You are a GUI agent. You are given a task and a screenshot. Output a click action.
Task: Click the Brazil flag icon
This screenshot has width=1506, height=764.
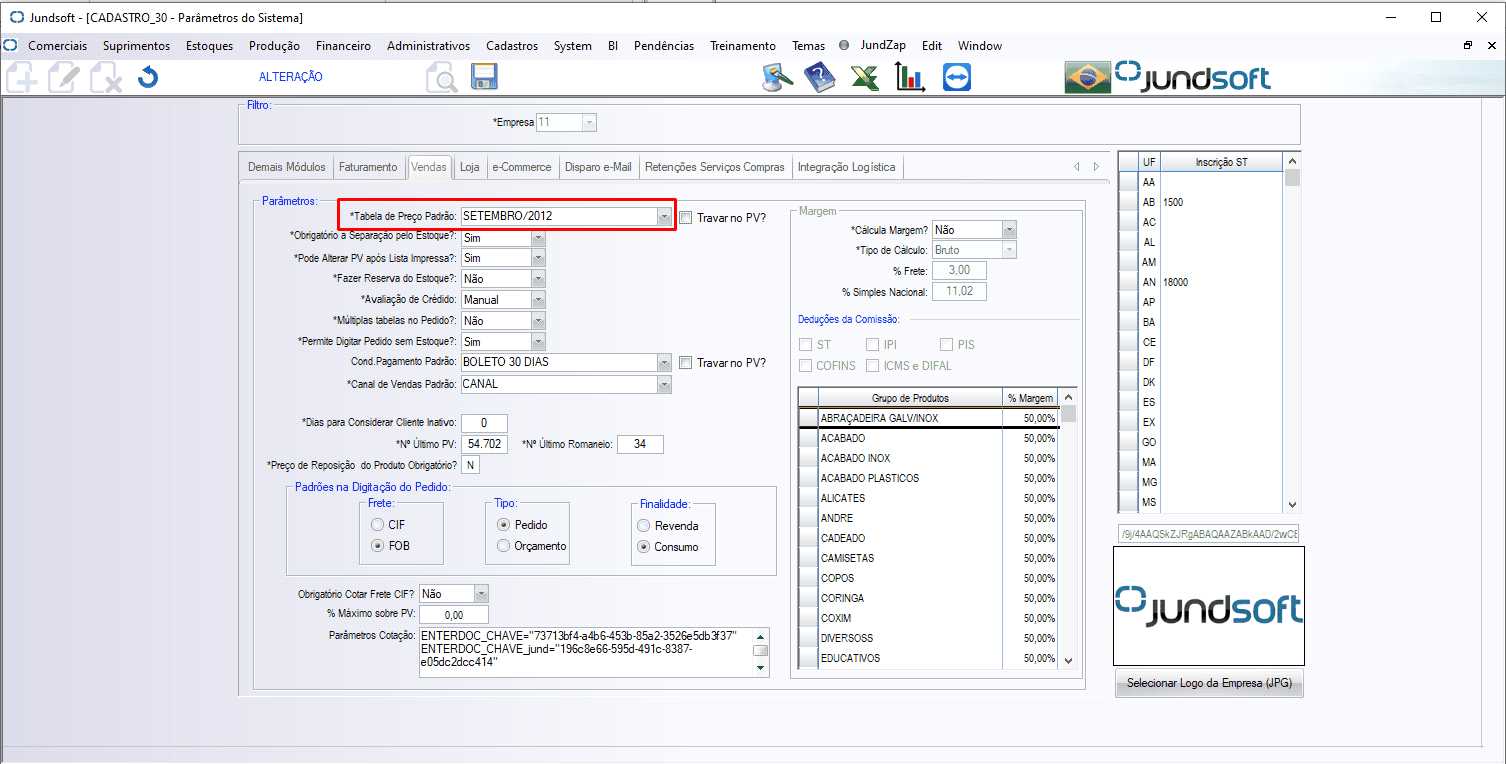(x=1087, y=77)
